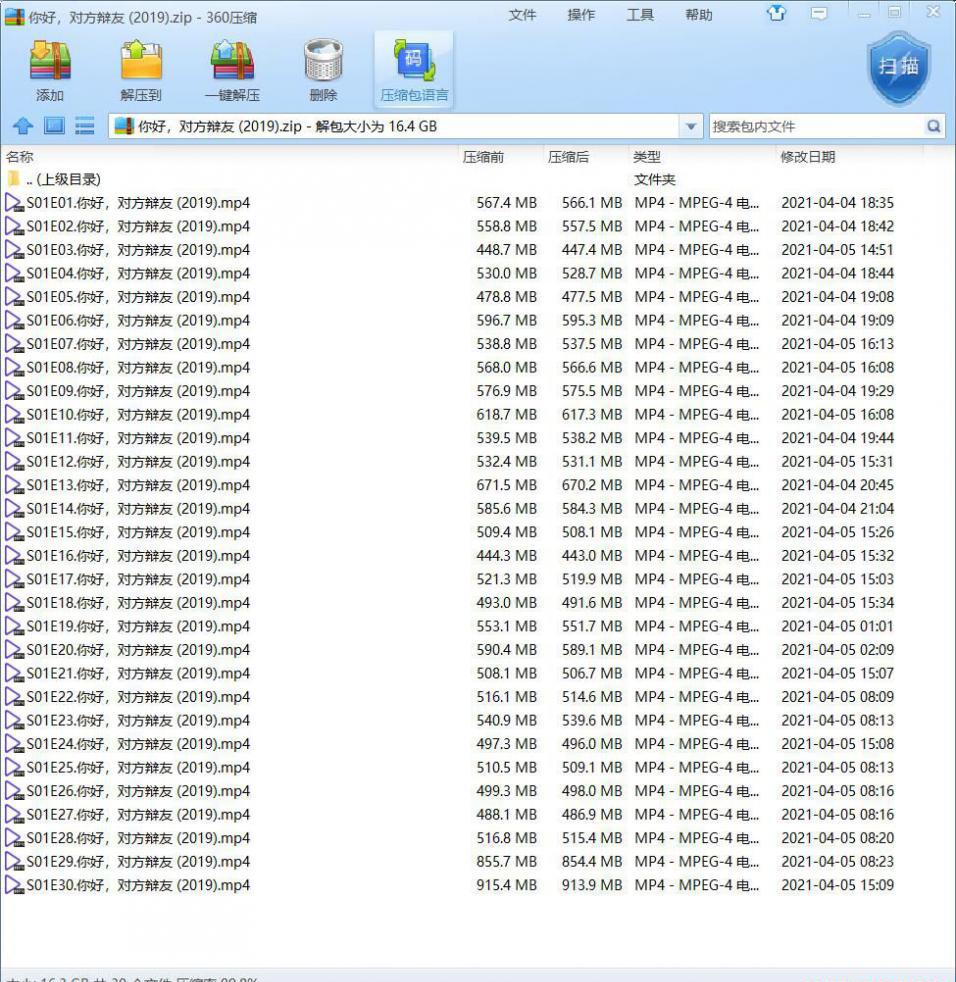The width and height of the screenshot is (956, 982).
Task: Click the parent directory folder icon
Action: click(x=13, y=179)
